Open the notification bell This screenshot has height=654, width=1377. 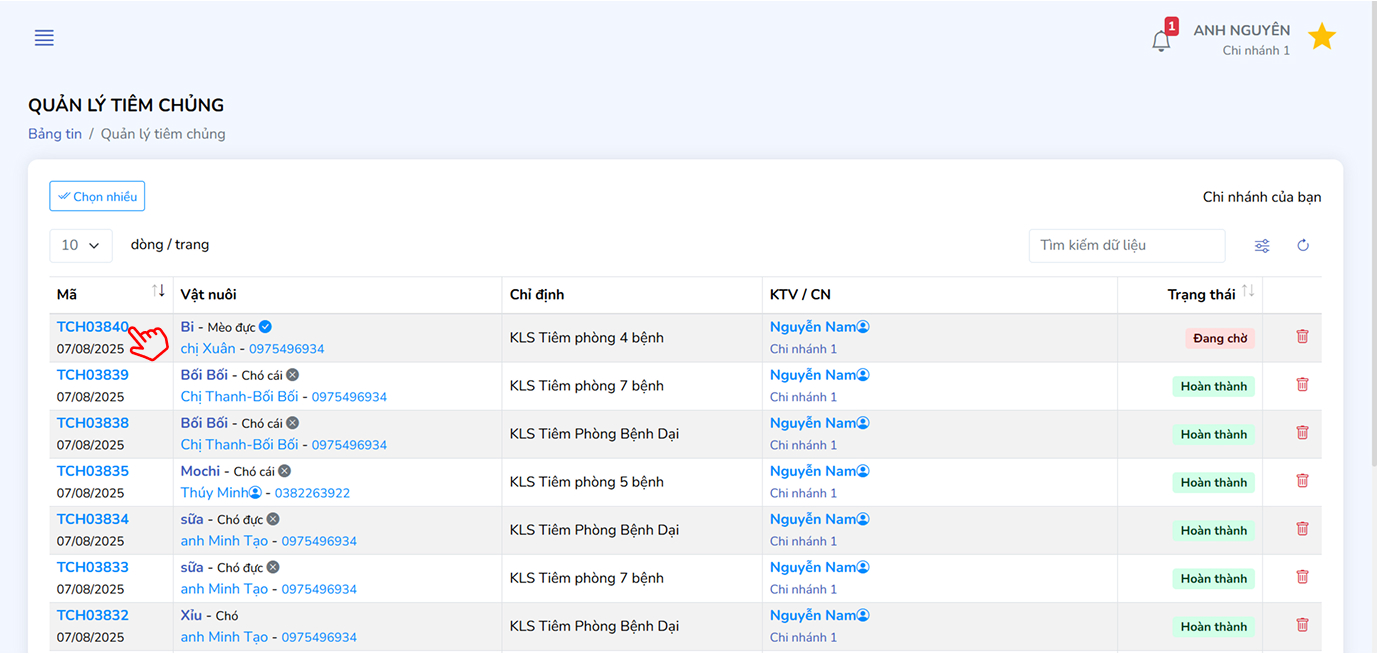[x=1161, y=40]
